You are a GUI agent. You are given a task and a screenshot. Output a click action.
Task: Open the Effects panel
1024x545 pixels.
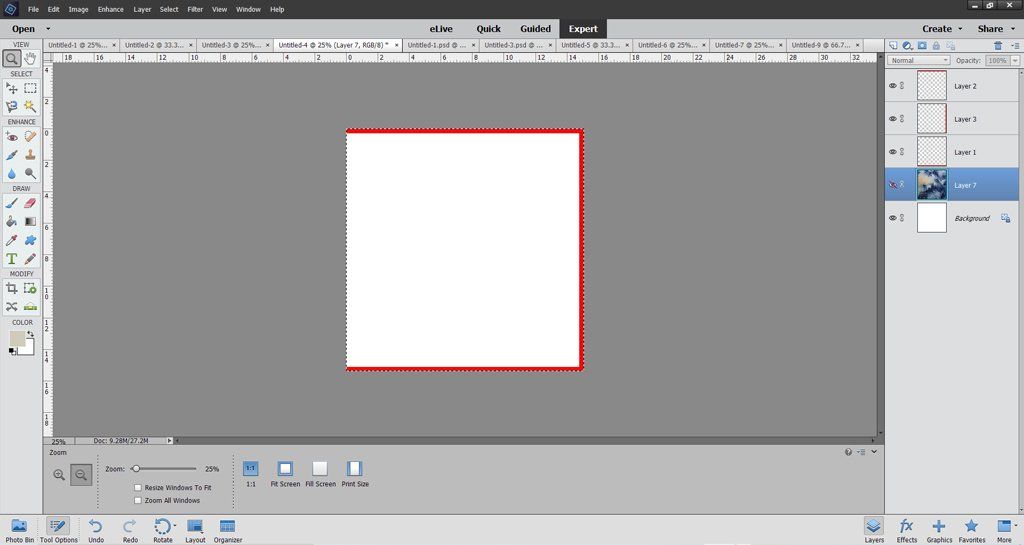pyautogui.click(x=906, y=530)
